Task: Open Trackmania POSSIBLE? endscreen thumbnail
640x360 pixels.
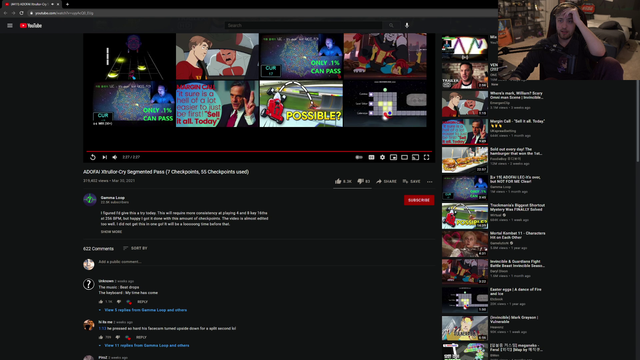Action: click(x=301, y=104)
